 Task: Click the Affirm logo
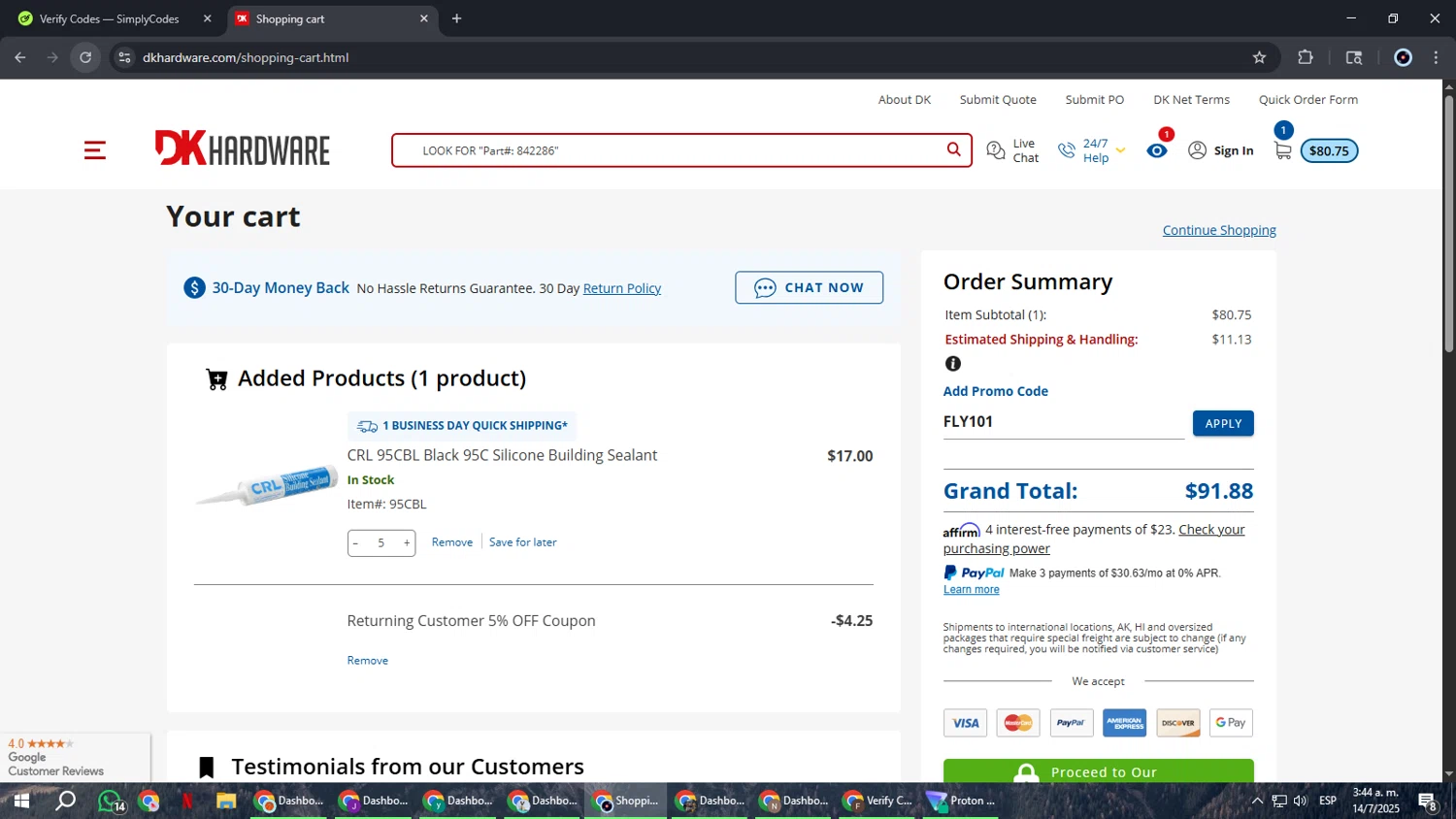pyautogui.click(x=962, y=530)
